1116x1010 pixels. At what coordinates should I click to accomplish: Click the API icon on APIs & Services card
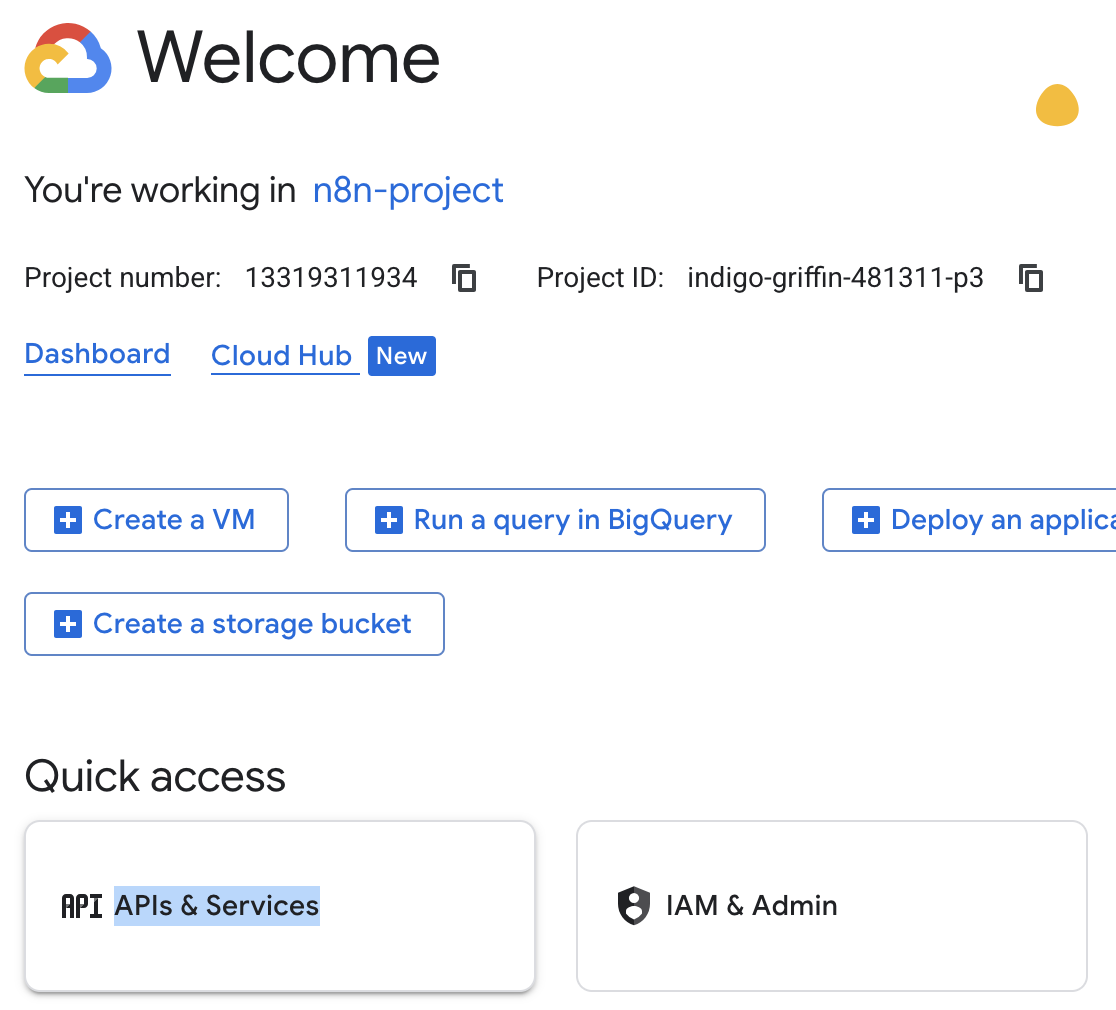(81, 906)
